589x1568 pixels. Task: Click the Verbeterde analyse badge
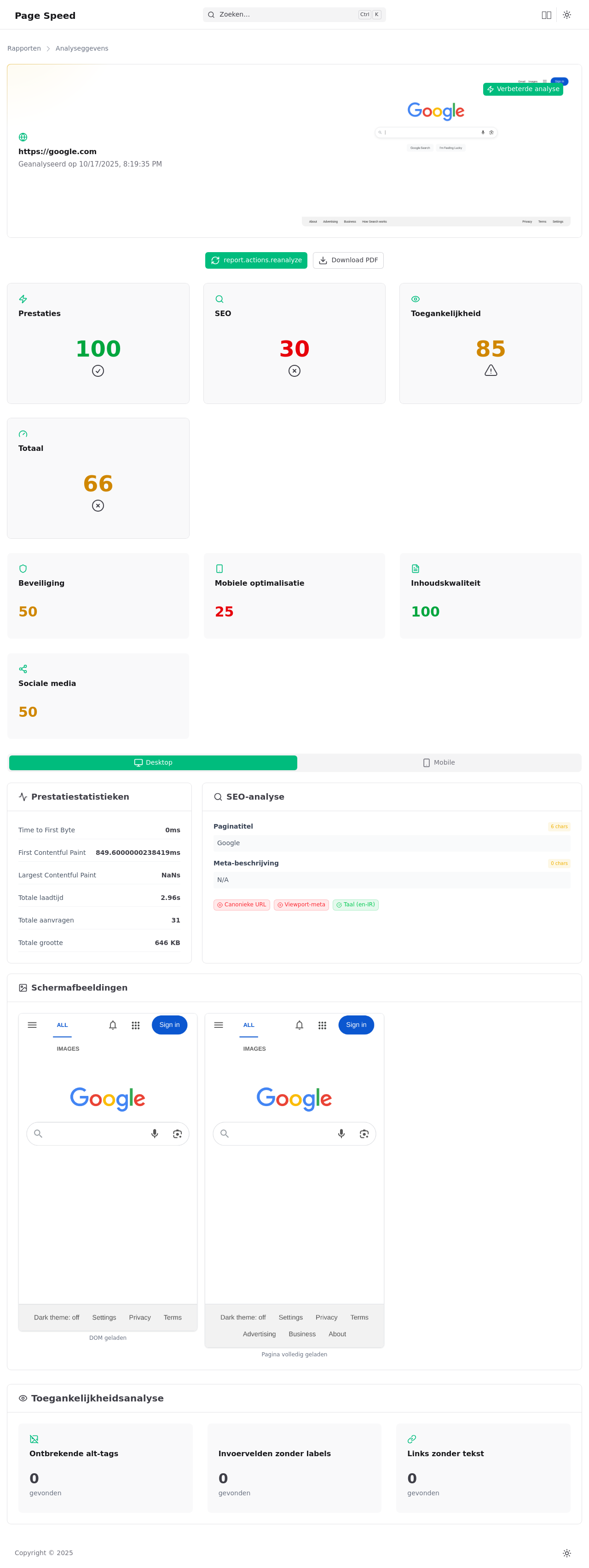point(523,89)
